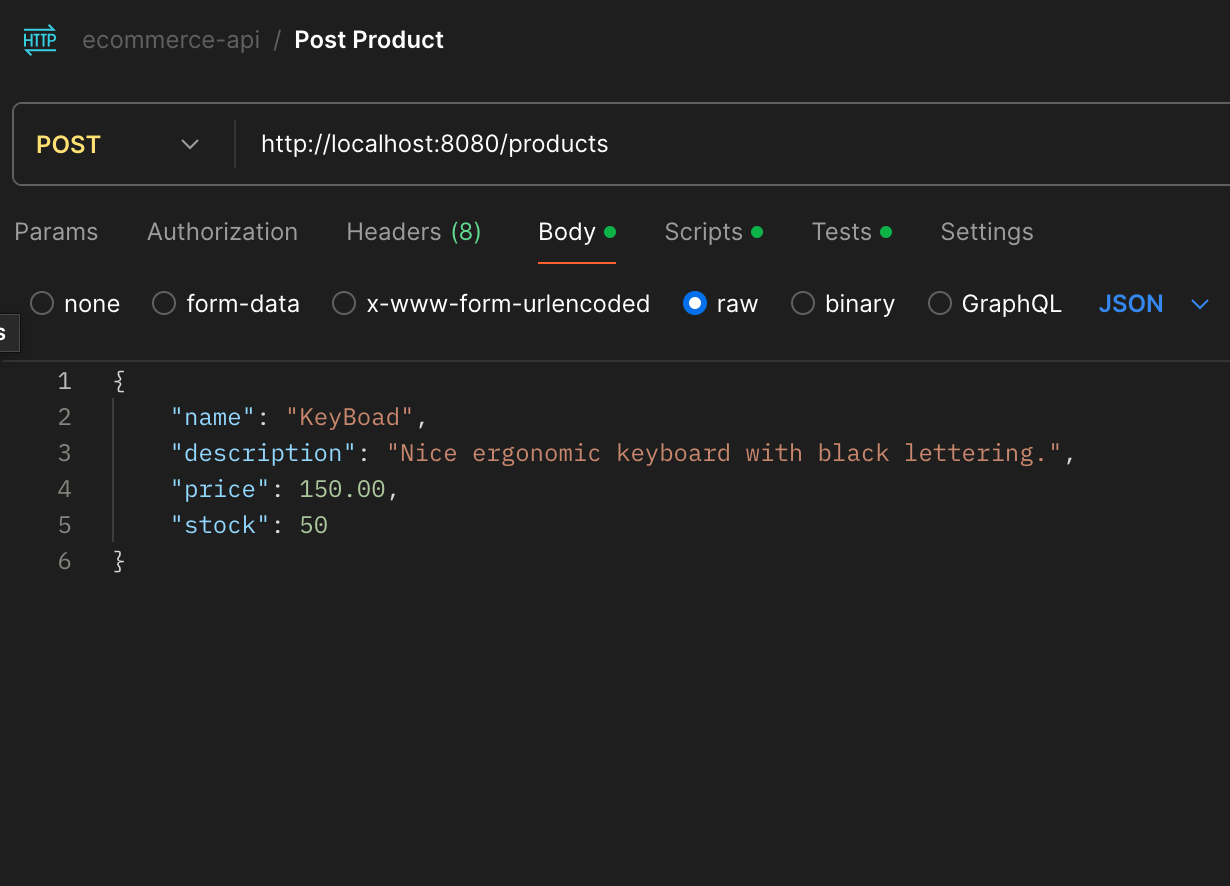
Task: Select x-www-form-urlencoded body type
Action: 344,304
